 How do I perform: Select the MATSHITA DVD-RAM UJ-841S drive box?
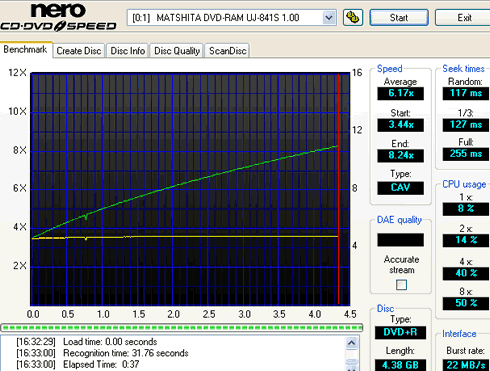[231, 17]
